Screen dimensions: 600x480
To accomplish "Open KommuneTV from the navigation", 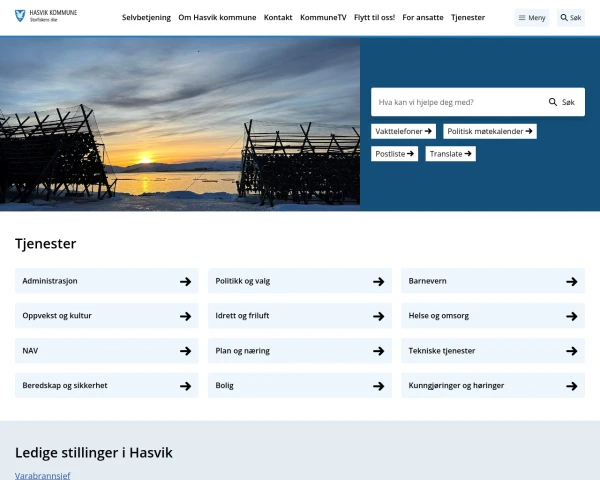I will (x=323, y=18).
